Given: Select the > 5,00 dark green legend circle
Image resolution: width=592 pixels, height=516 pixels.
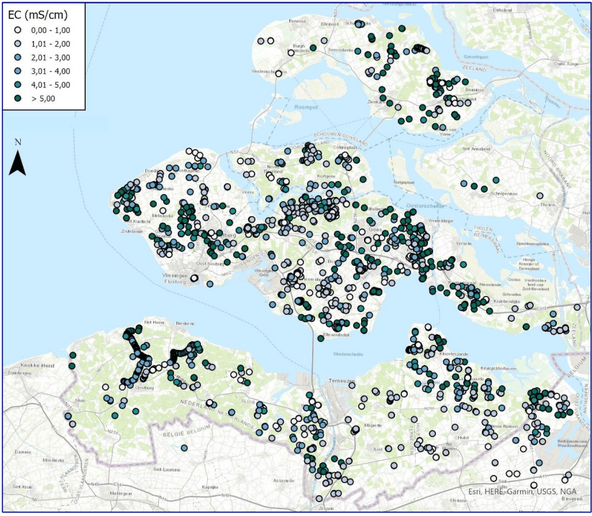Looking at the screenshot, I should (17, 99).
